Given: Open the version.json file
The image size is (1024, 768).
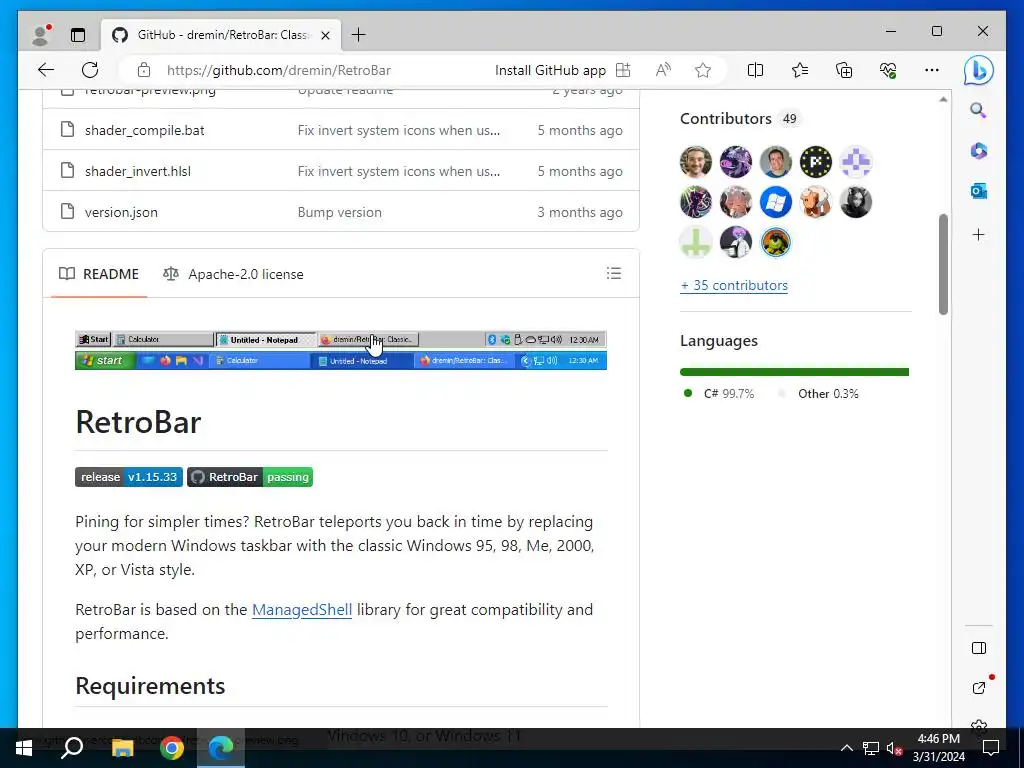Looking at the screenshot, I should pyautogui.click(x=121, y=212).
